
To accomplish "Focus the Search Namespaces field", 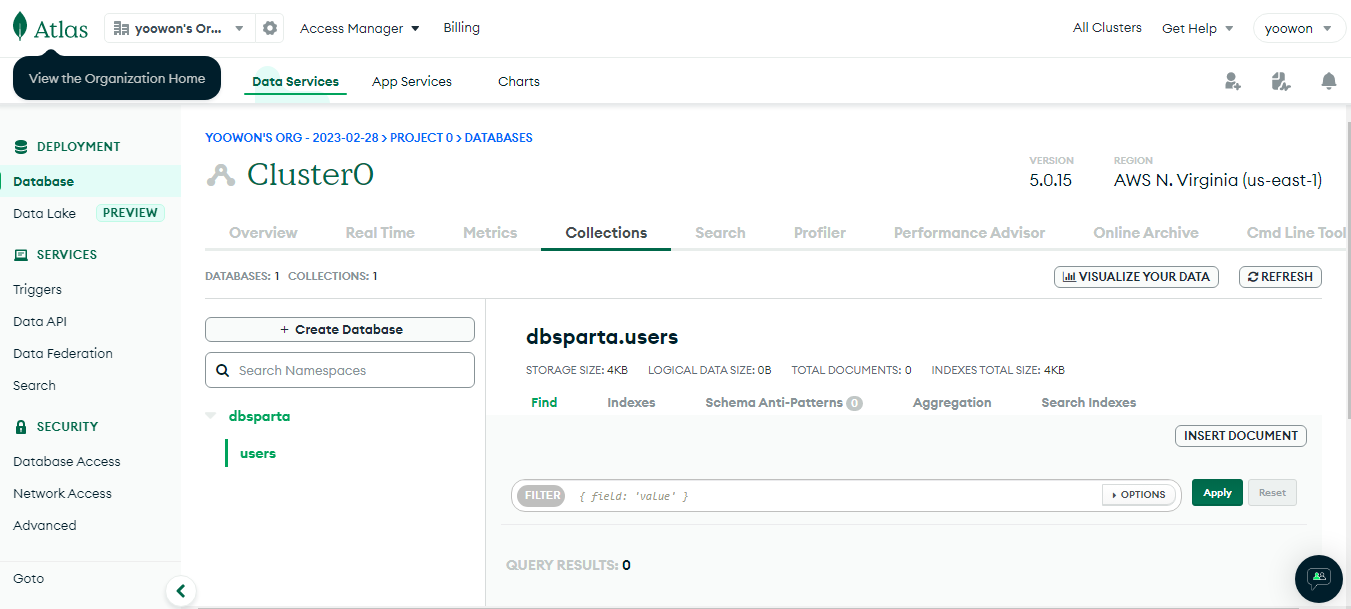I will coord(340,370).
